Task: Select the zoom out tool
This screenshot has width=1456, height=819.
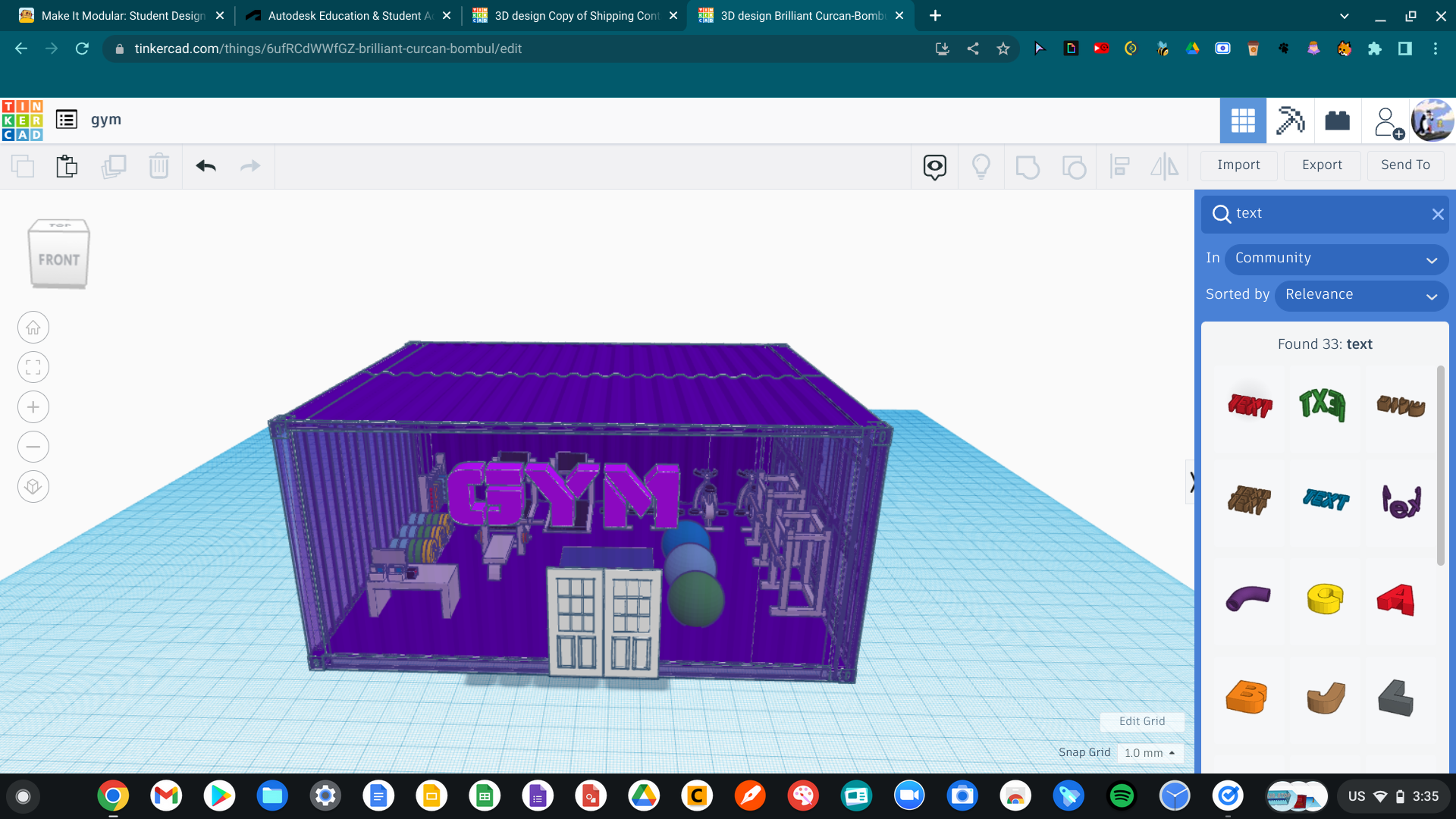Action: pos(32,447)
